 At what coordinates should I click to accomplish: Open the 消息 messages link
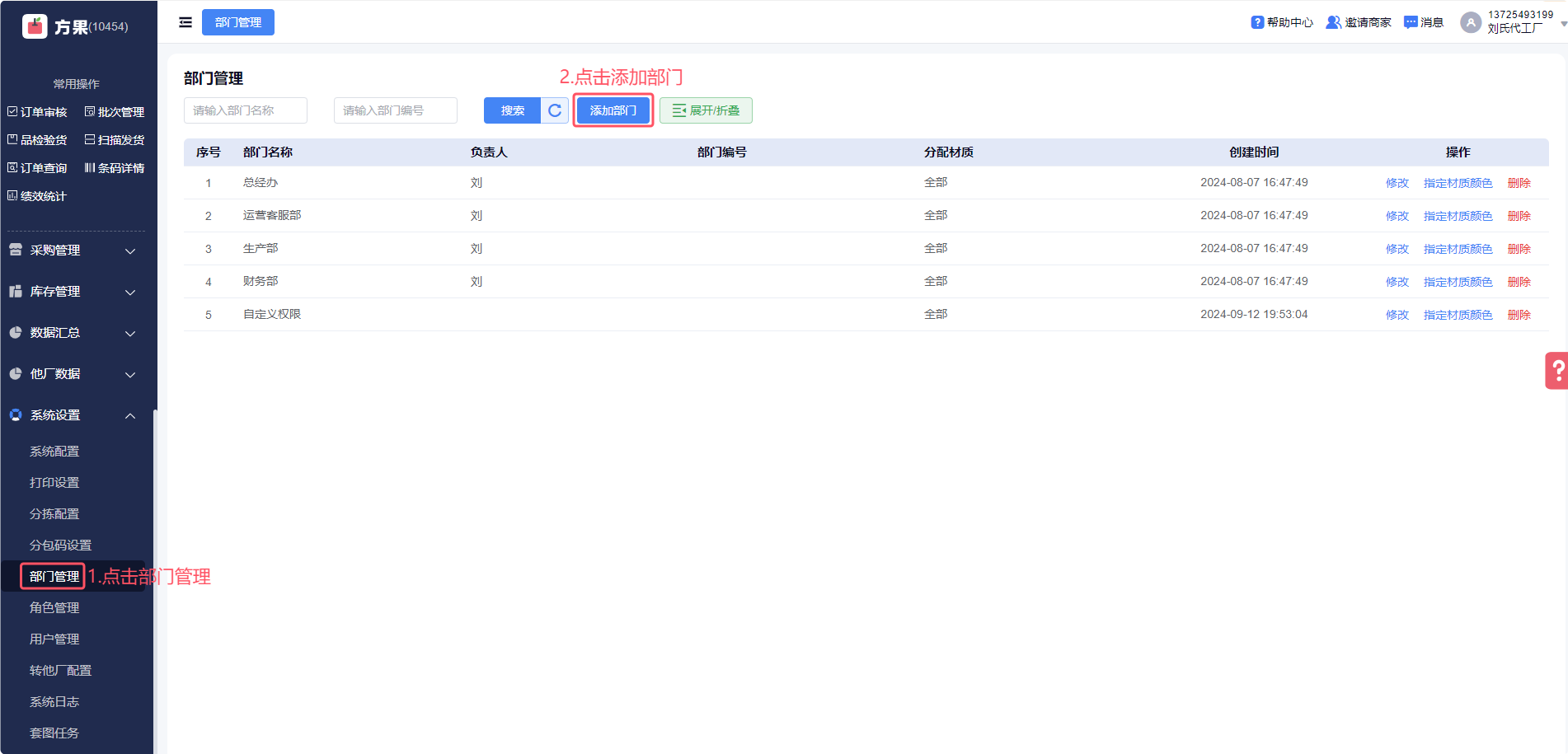coord(1424,22)
